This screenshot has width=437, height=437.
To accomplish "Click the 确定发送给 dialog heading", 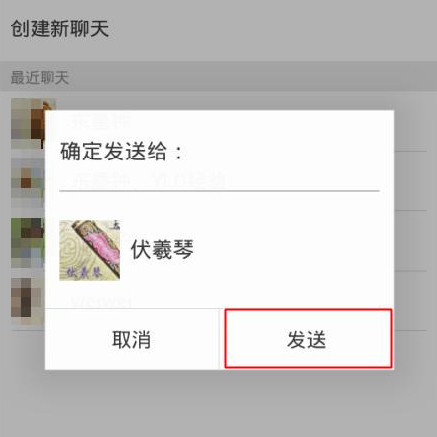I will pos(121,151).
